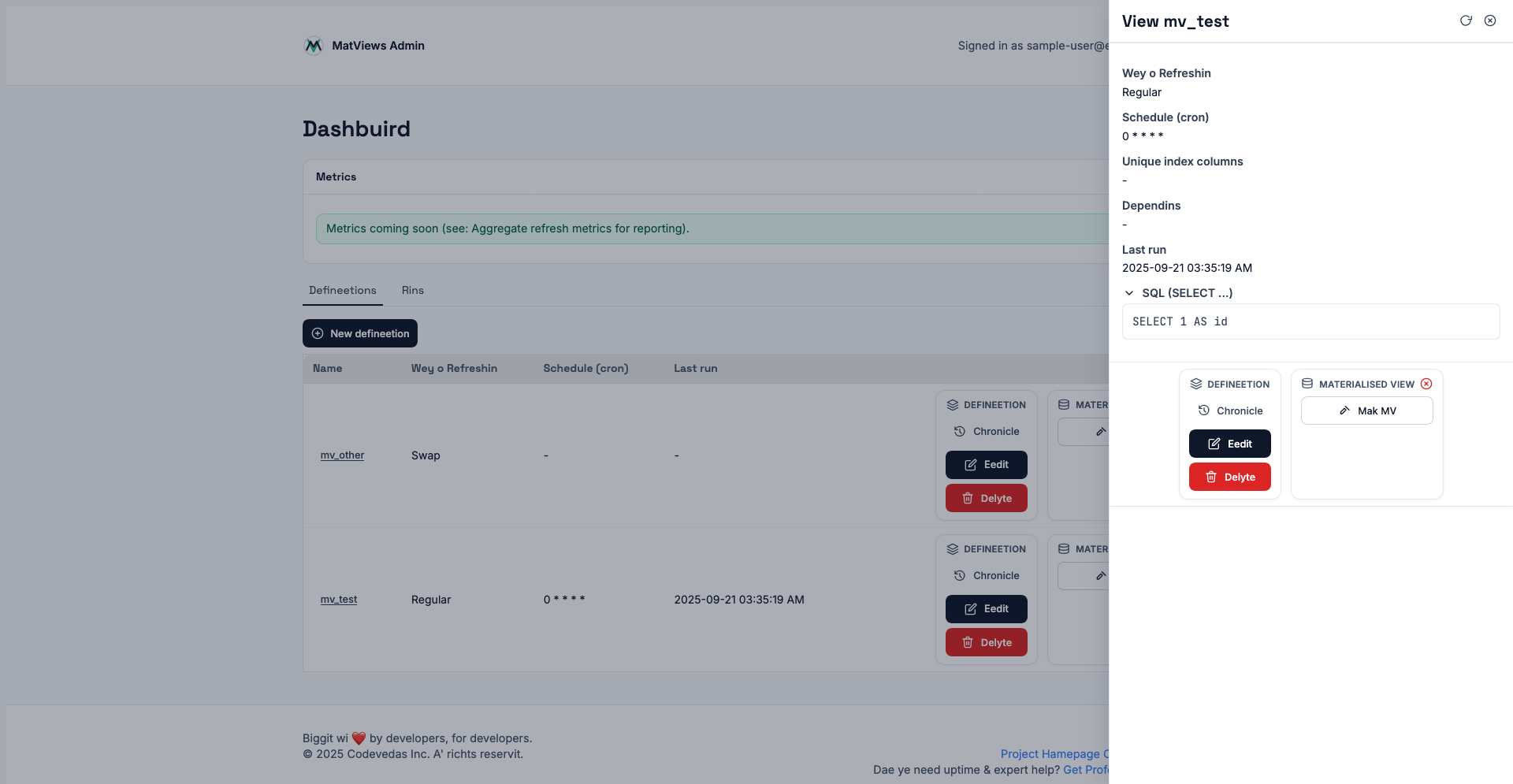Open Chronicle in the drawer panel
Screen dimensions: 1513x784
(x=1230, y=411)
